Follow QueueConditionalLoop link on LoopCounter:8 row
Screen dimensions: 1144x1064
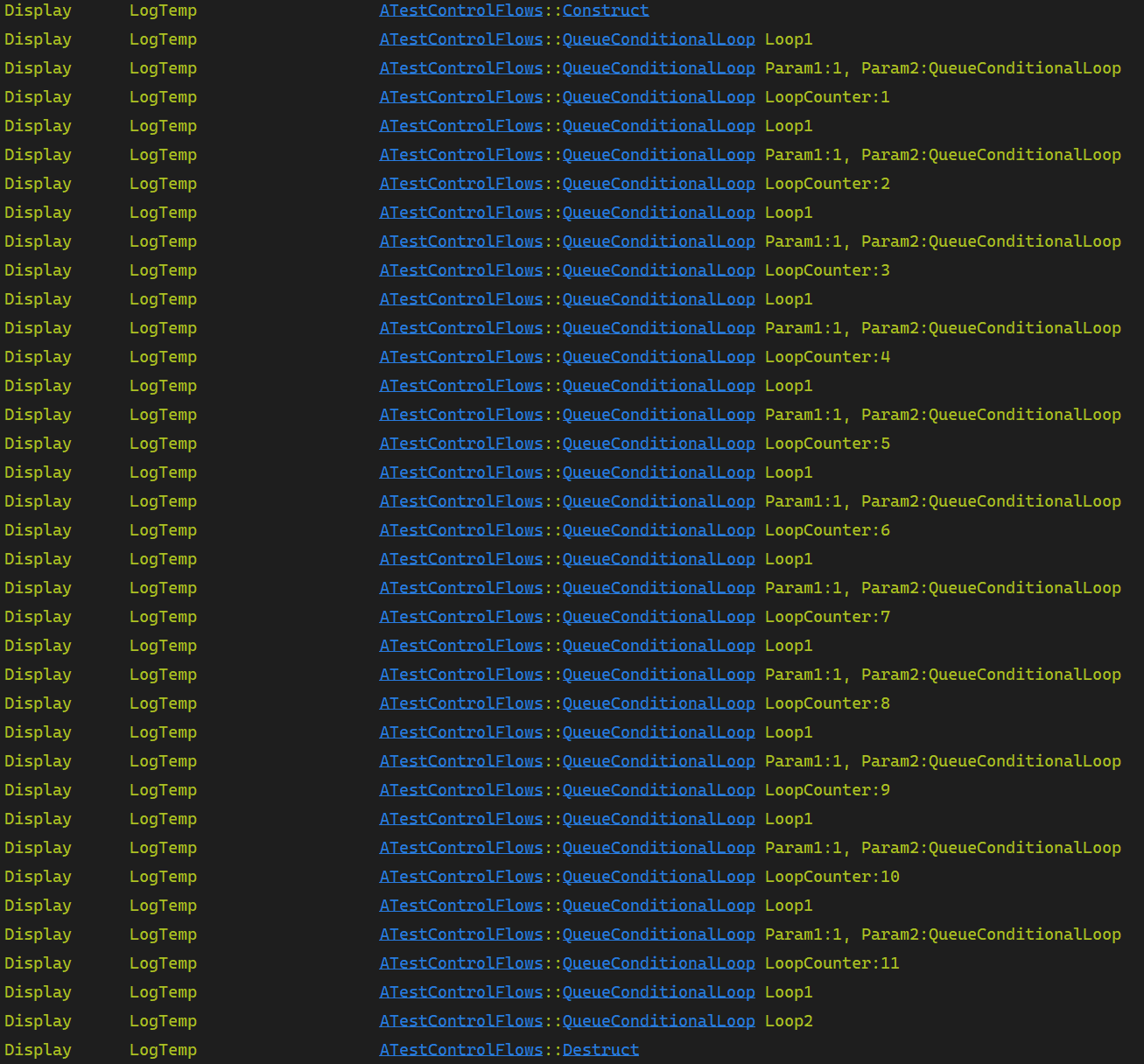658,703
